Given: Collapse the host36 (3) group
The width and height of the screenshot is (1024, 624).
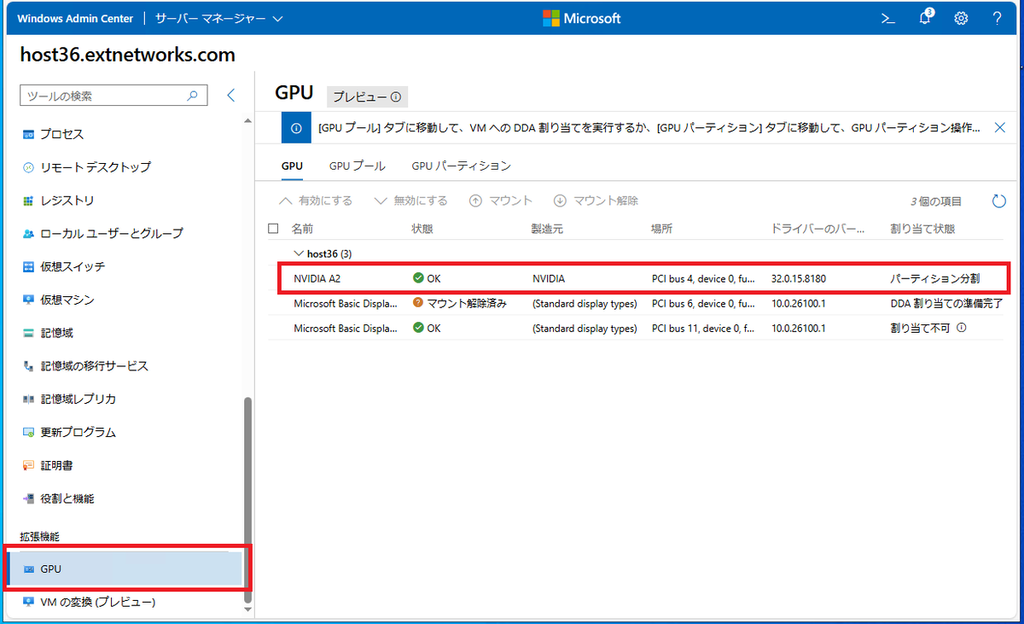Looking at the screenshot, I should [x=298, y=253].
